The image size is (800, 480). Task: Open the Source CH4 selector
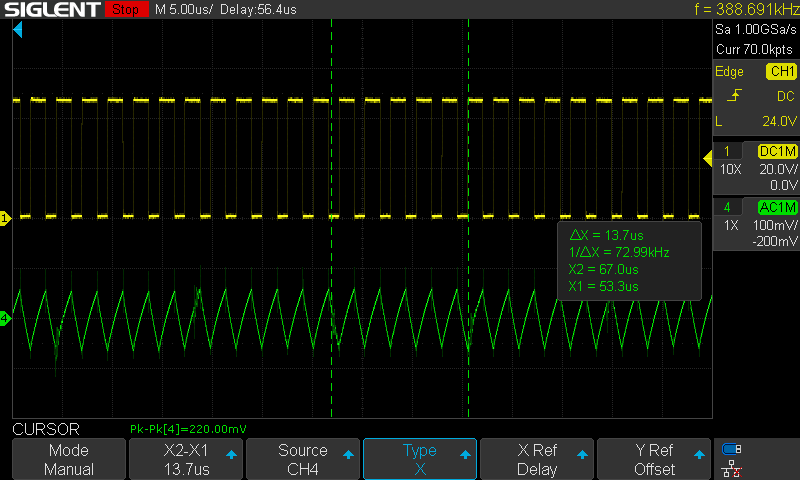[x=303, y=459]
